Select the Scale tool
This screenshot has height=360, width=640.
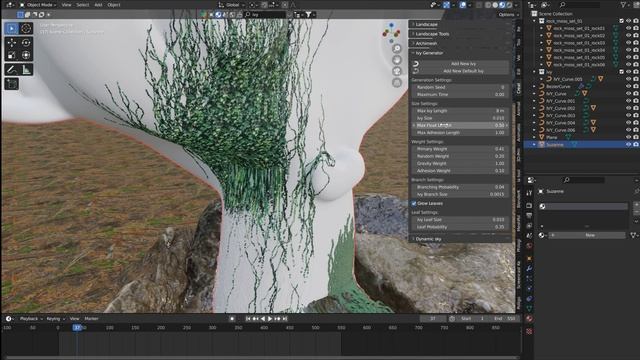(11, 55)
